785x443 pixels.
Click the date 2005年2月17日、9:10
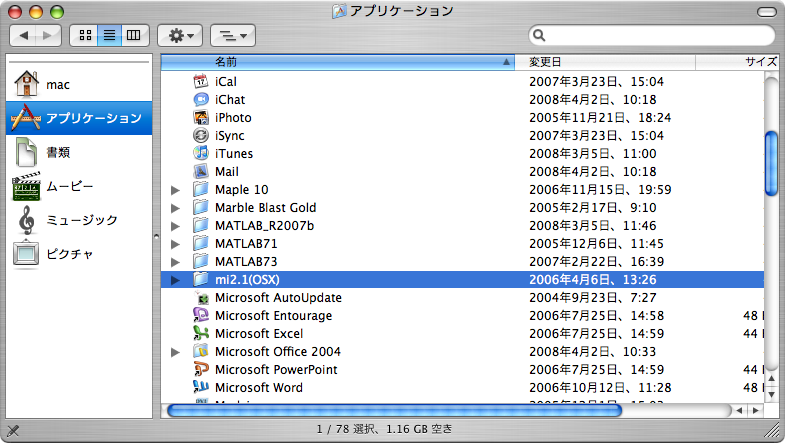[592, 208]
